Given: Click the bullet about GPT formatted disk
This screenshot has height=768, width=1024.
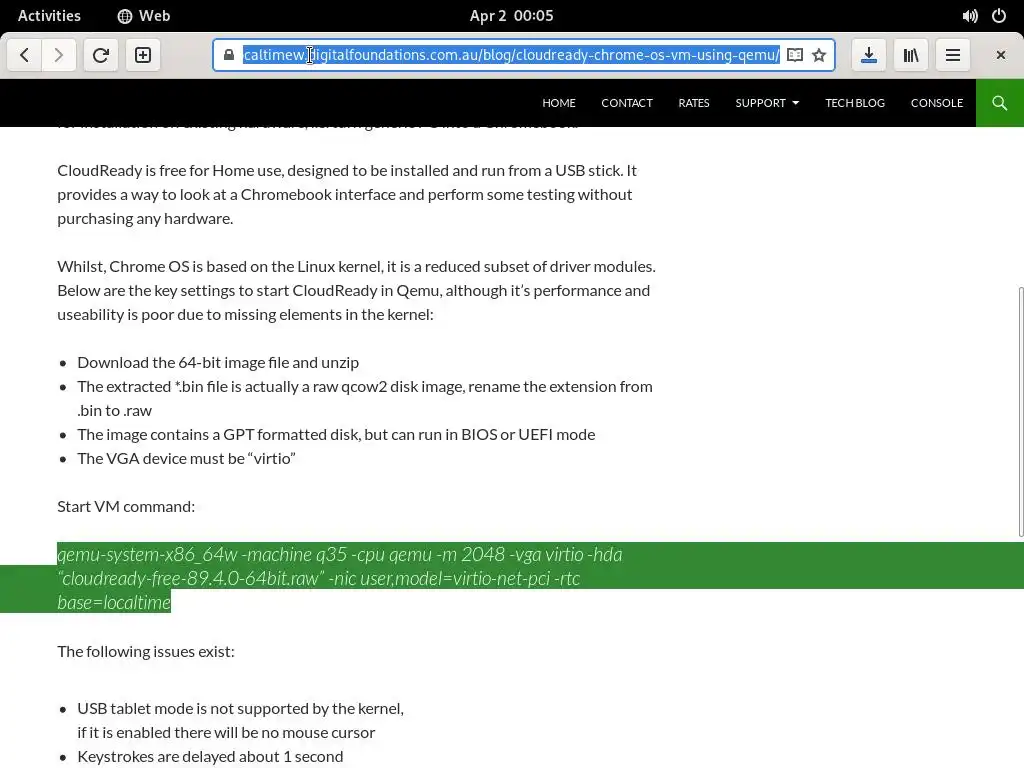Looking at the screenshot, I should (336, 434).
